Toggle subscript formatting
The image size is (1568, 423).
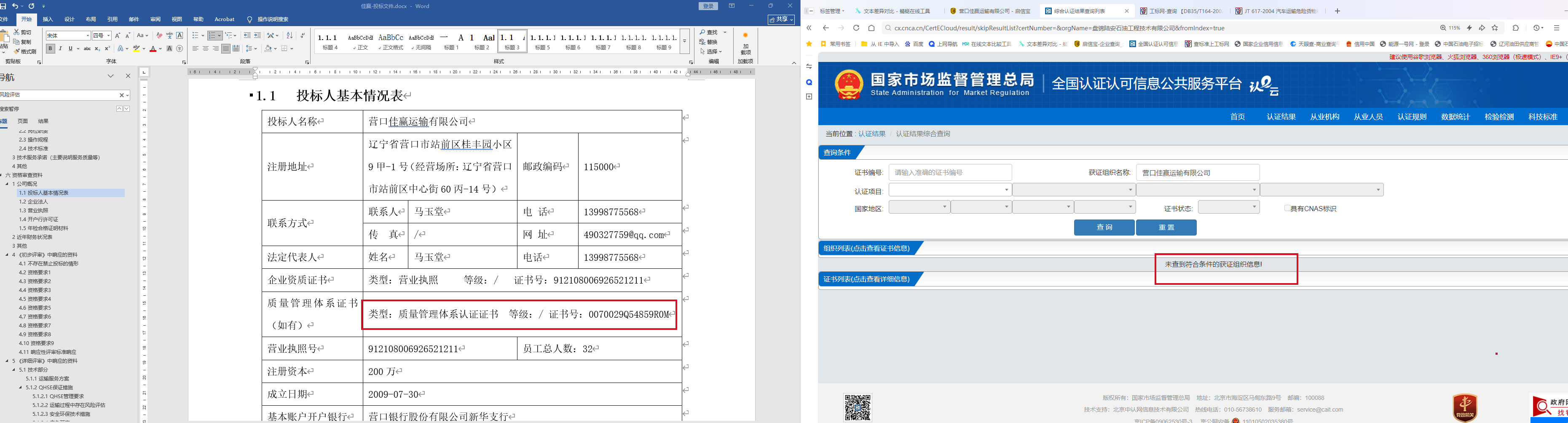[97, 49]
